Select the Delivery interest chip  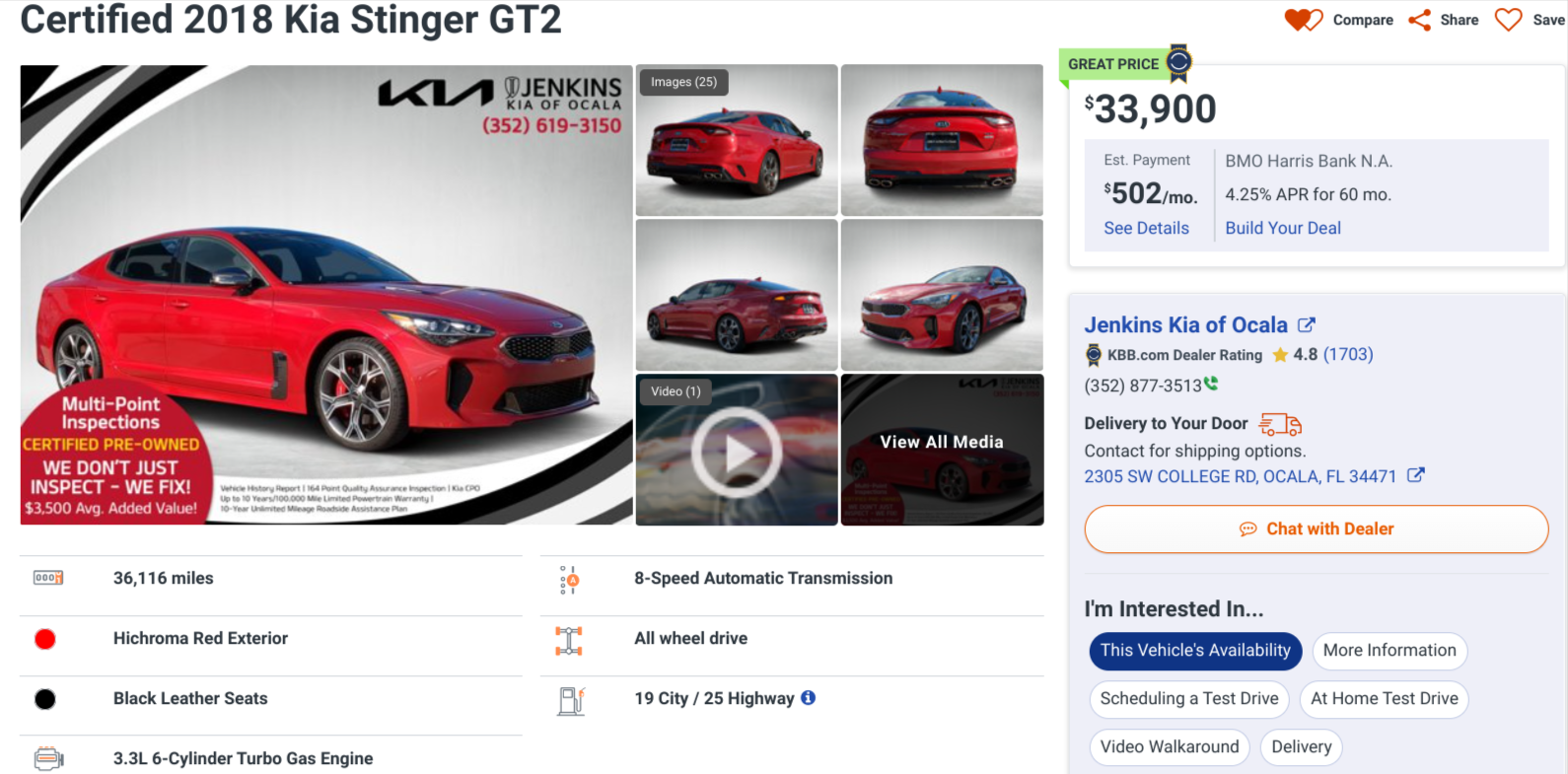[x=1301, y=747]
